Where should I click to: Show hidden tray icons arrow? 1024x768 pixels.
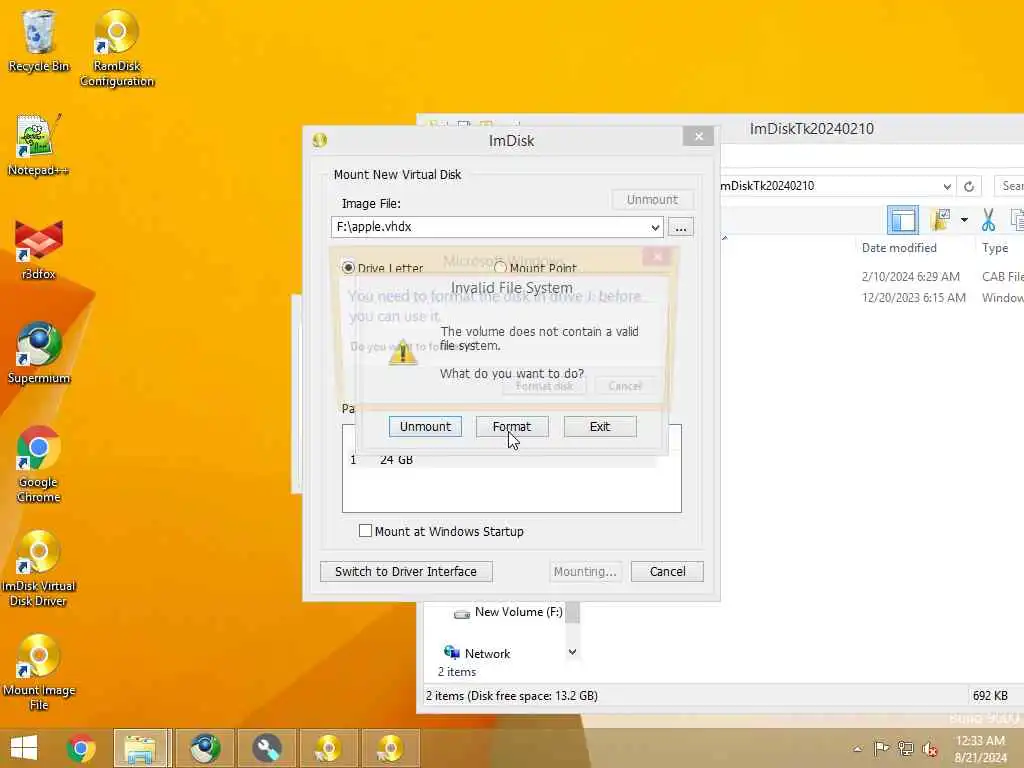857,749
